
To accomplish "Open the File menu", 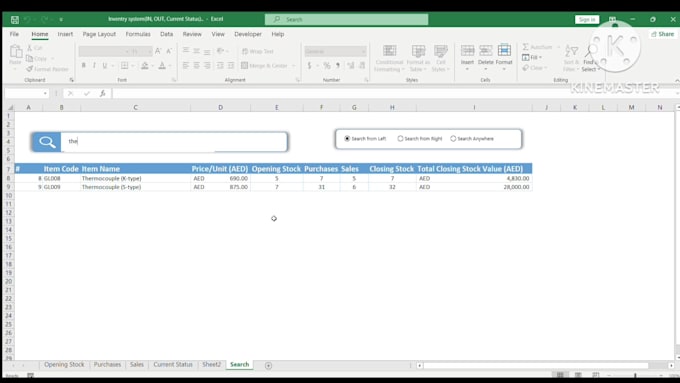I will click(x=14, y=34).
